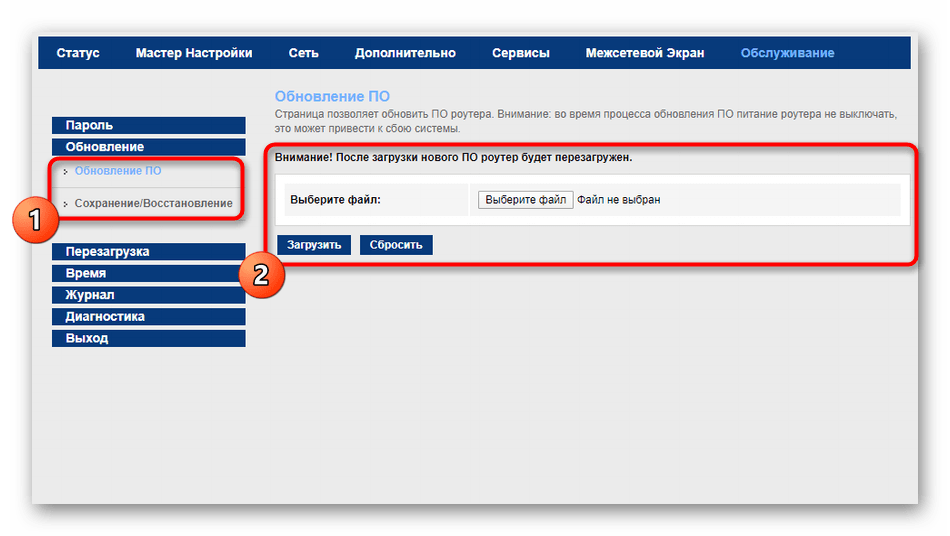
Task: Click the Загрузить button
Action: (x=314, y=245)
